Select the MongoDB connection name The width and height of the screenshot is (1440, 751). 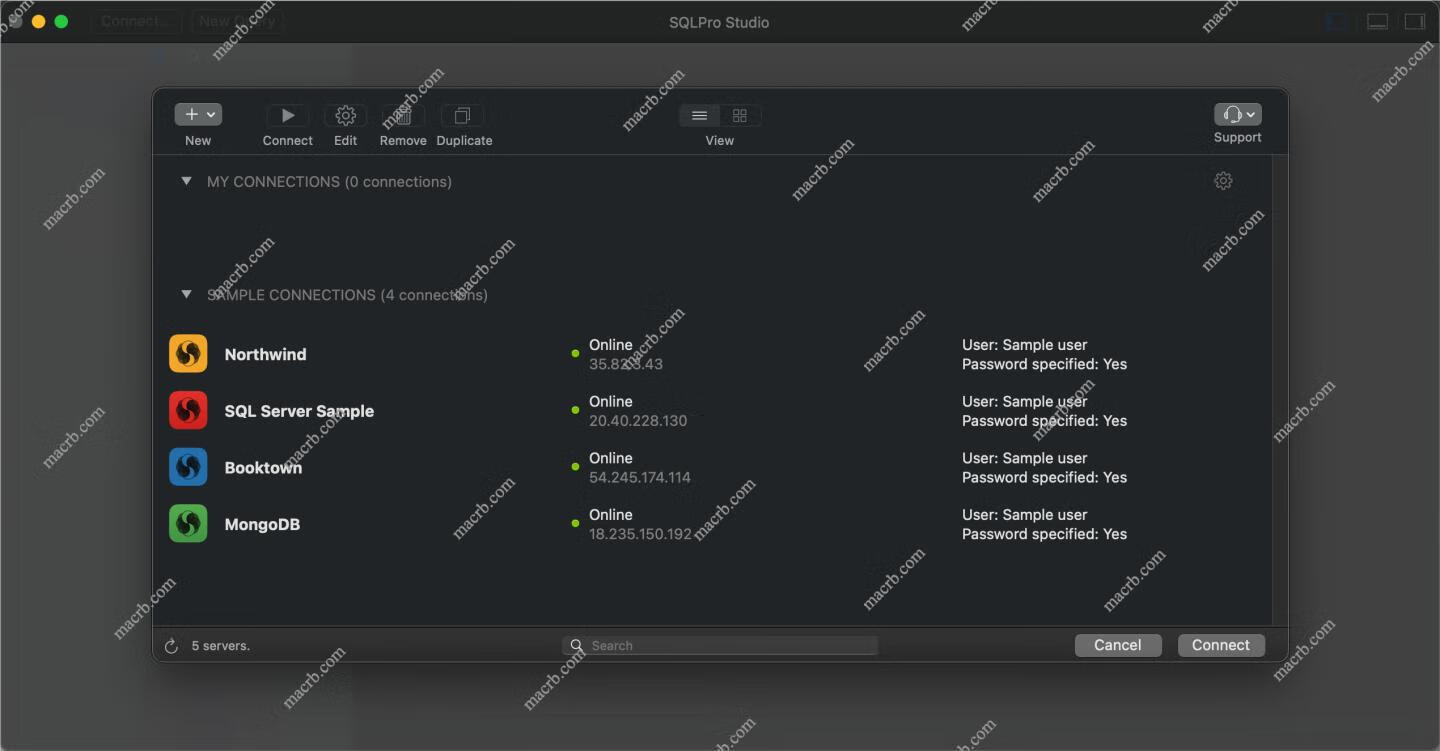262,525
